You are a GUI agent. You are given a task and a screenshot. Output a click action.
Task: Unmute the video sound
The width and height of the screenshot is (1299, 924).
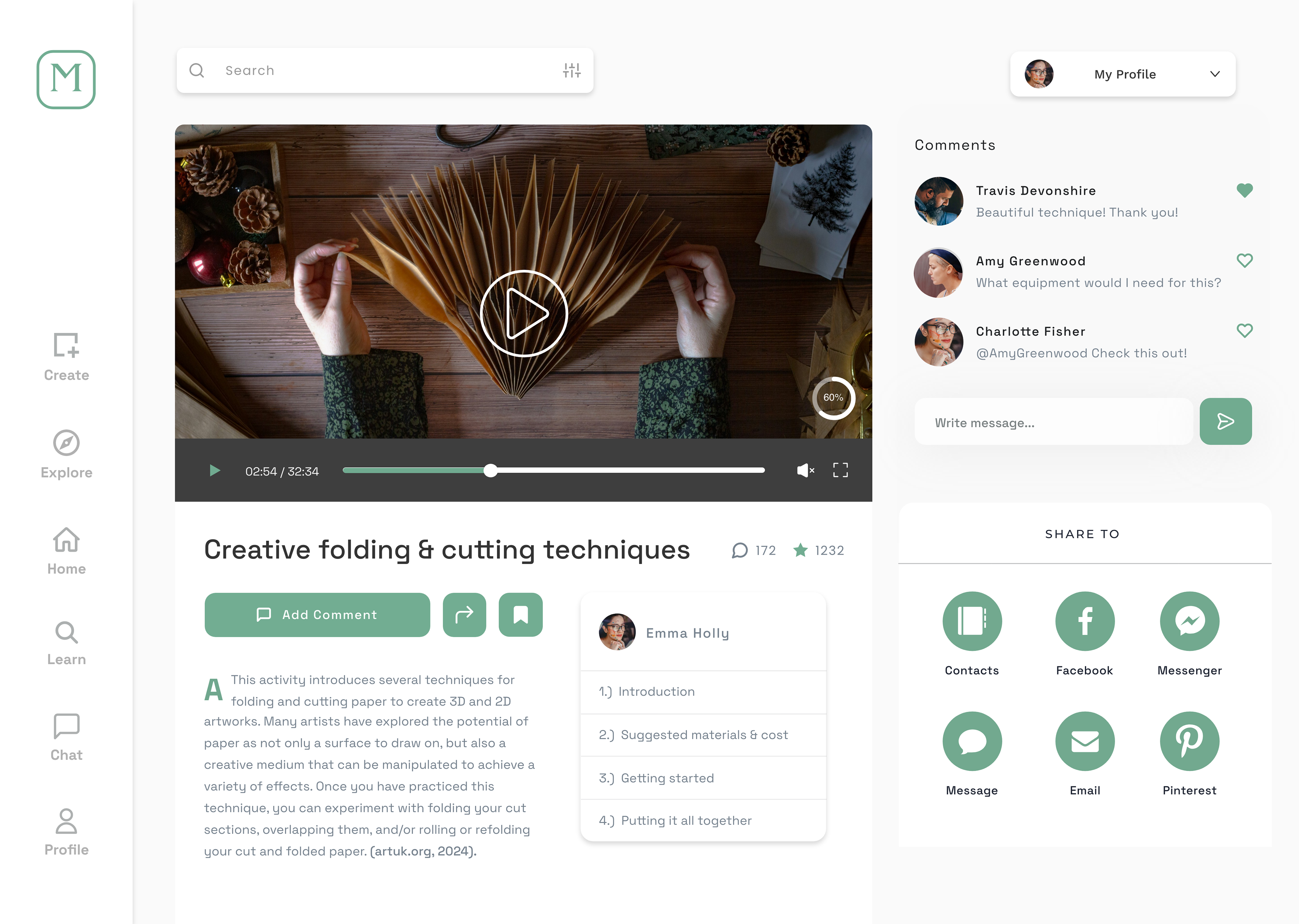point(805,471)
